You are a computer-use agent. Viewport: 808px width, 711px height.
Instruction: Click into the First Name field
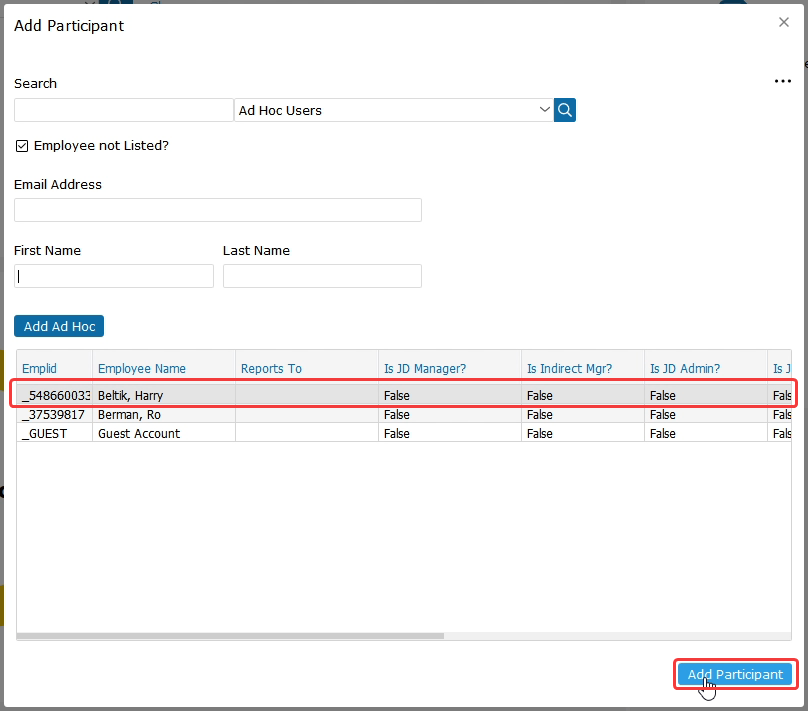tap(114, 276)
